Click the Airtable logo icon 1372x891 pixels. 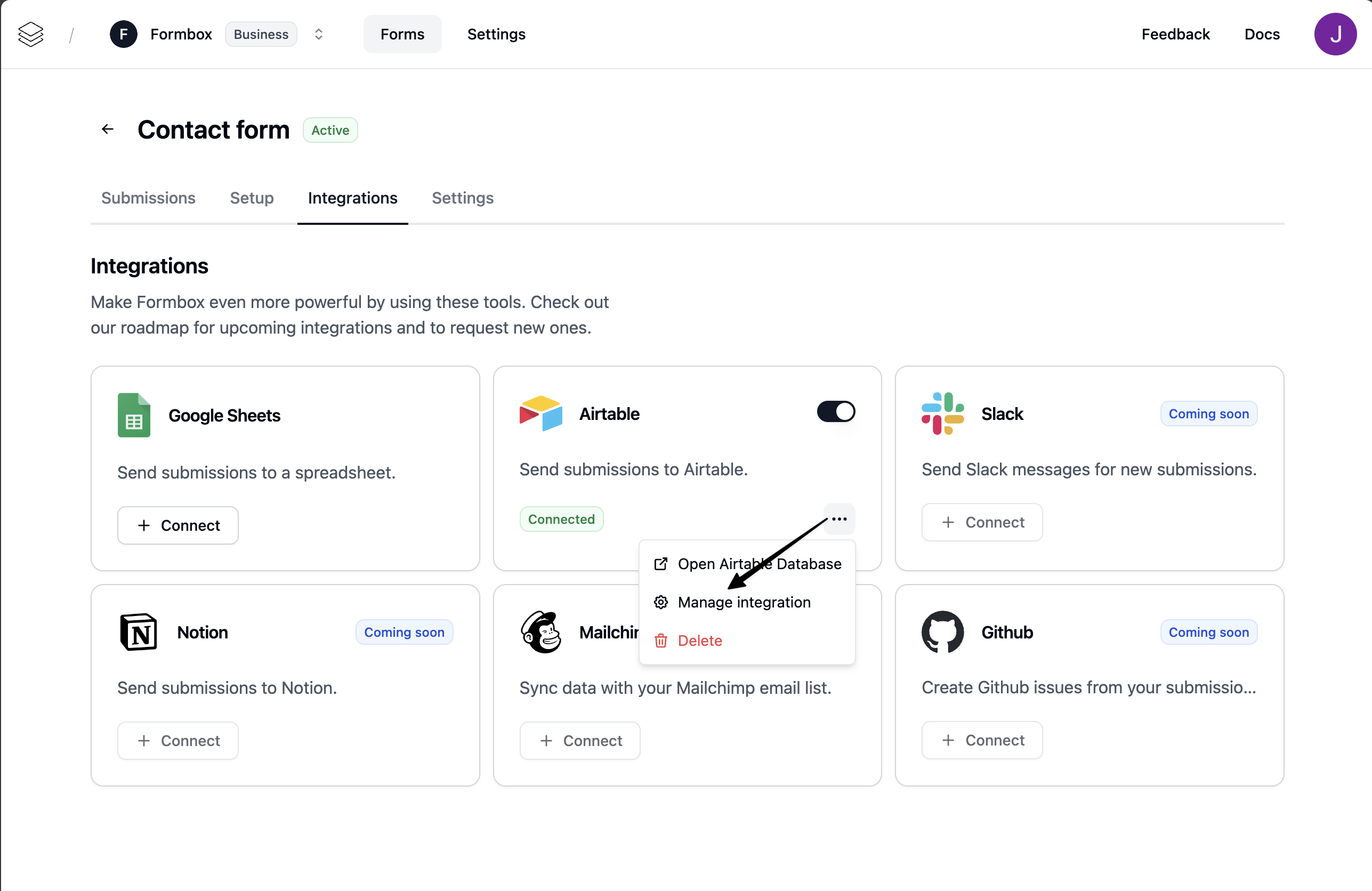(x=540, y=413)
